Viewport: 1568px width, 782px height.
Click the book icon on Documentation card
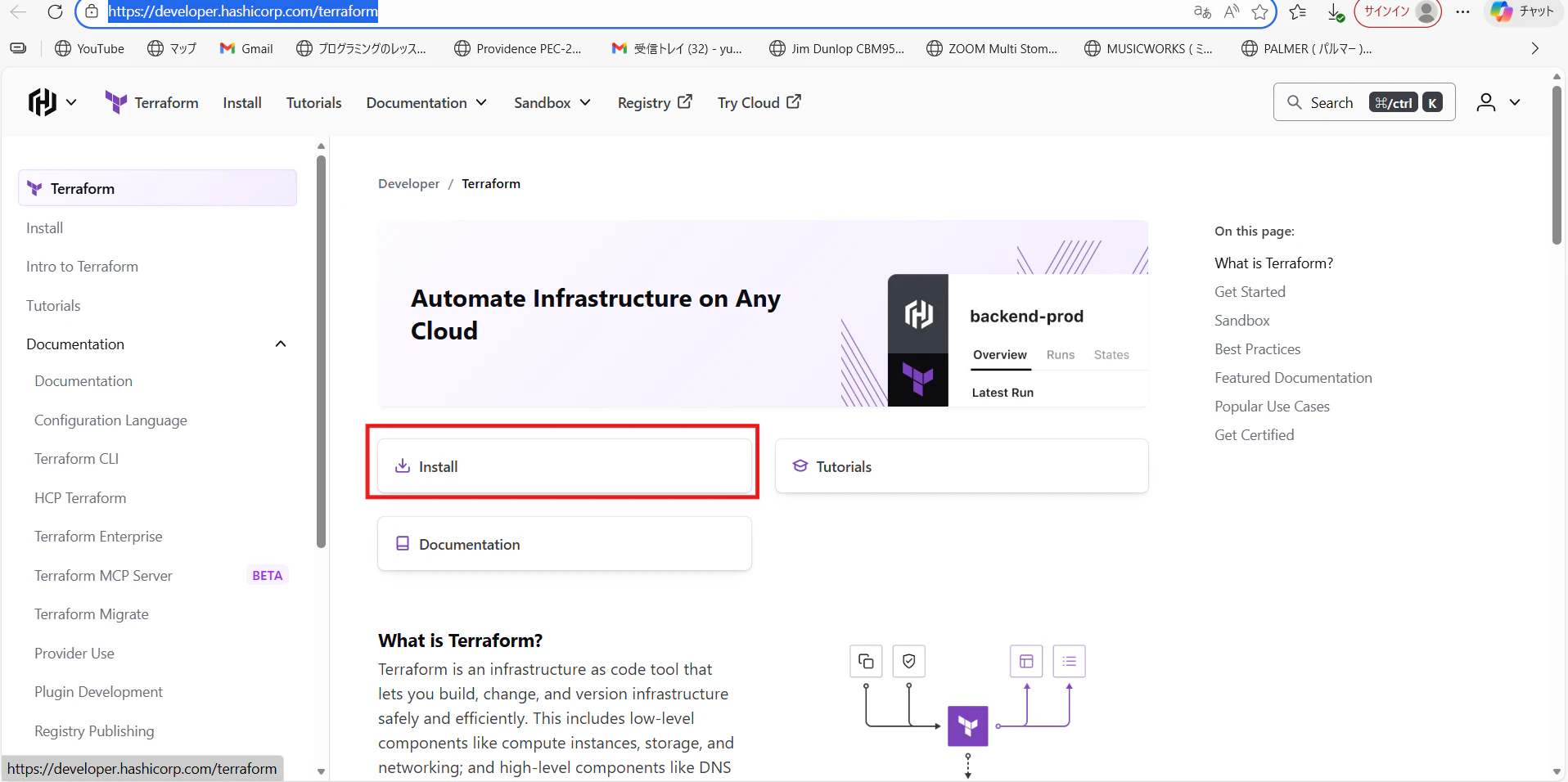coord(403,544)
